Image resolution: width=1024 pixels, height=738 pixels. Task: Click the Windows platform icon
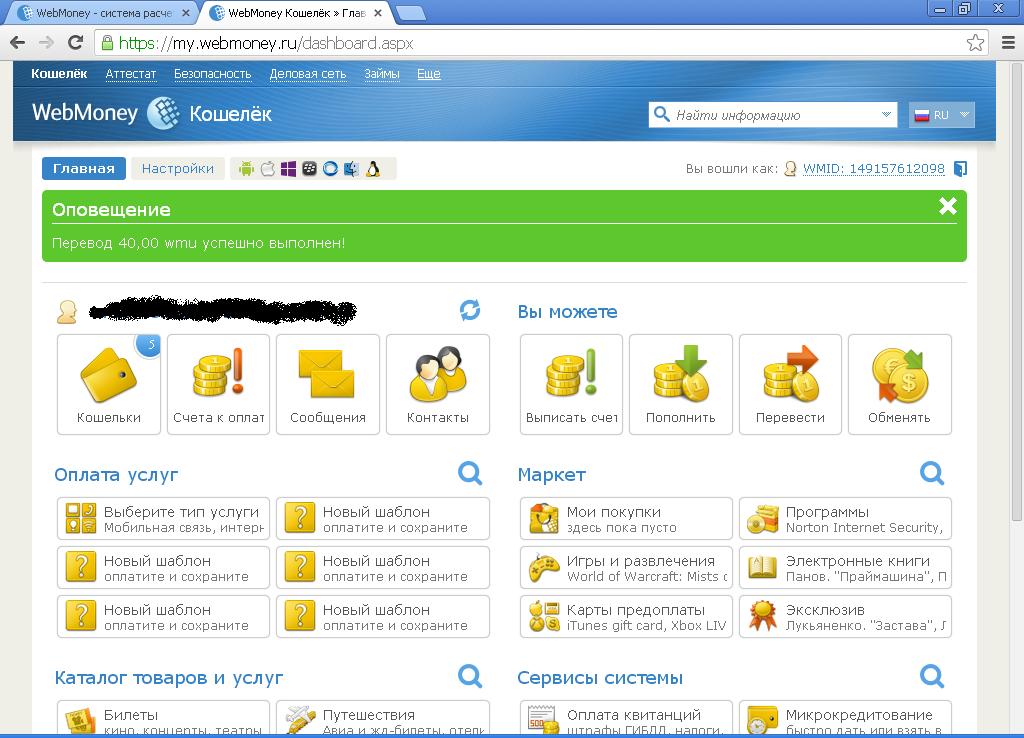pos(289,169)
